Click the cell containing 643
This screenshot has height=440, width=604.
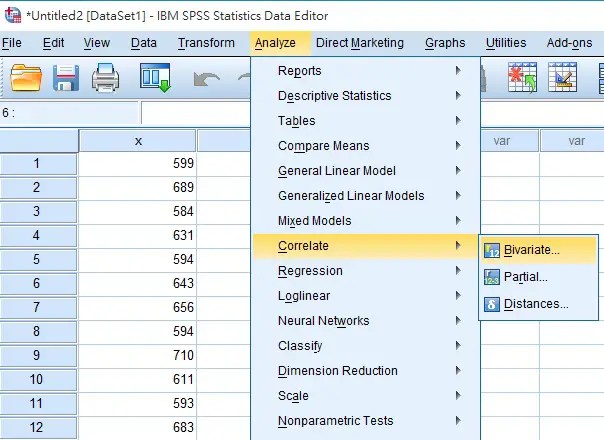[x=138, y=284]
